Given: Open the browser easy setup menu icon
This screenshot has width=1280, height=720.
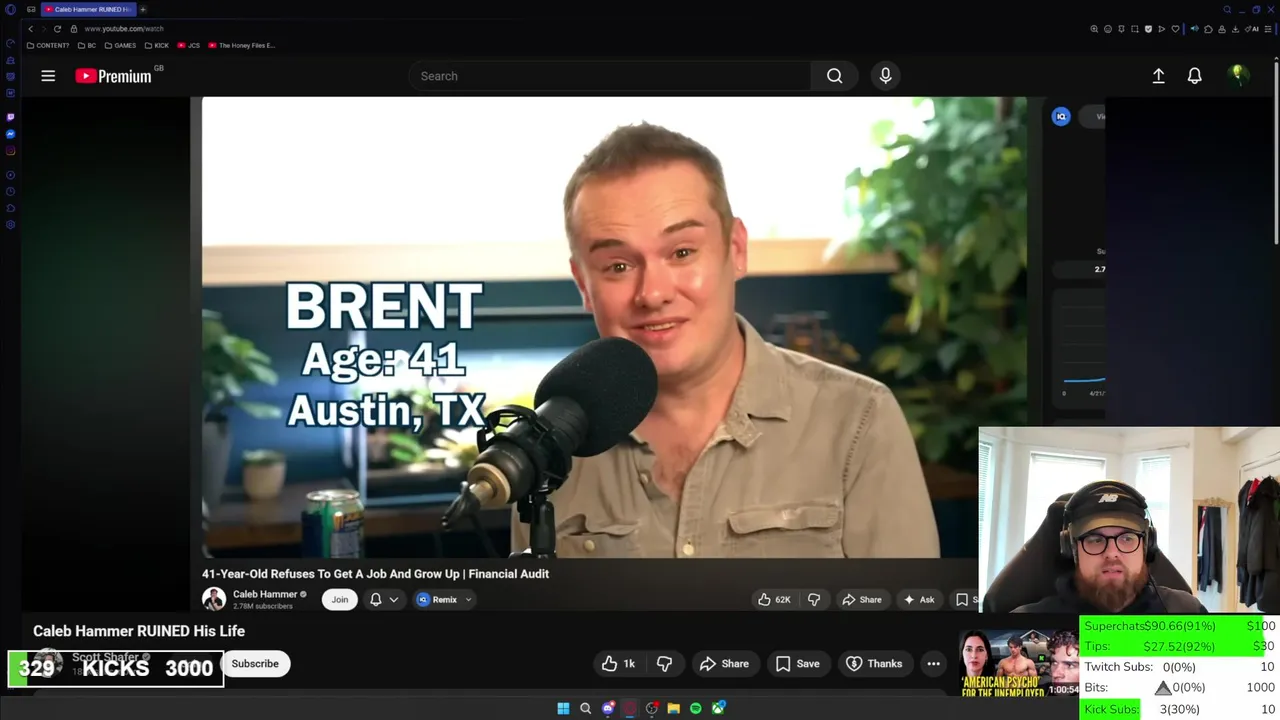Looking at the screenshot, I should point(1269,29).
